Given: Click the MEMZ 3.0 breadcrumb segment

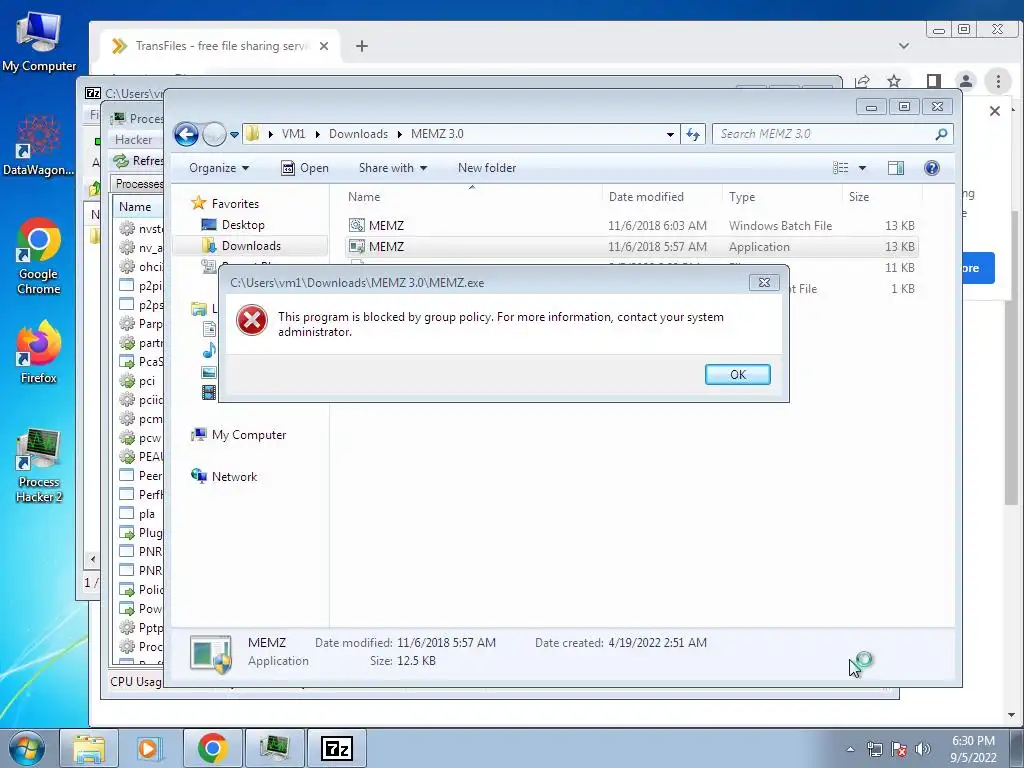Looking at the screenshot, I should (x=437, y=134).
